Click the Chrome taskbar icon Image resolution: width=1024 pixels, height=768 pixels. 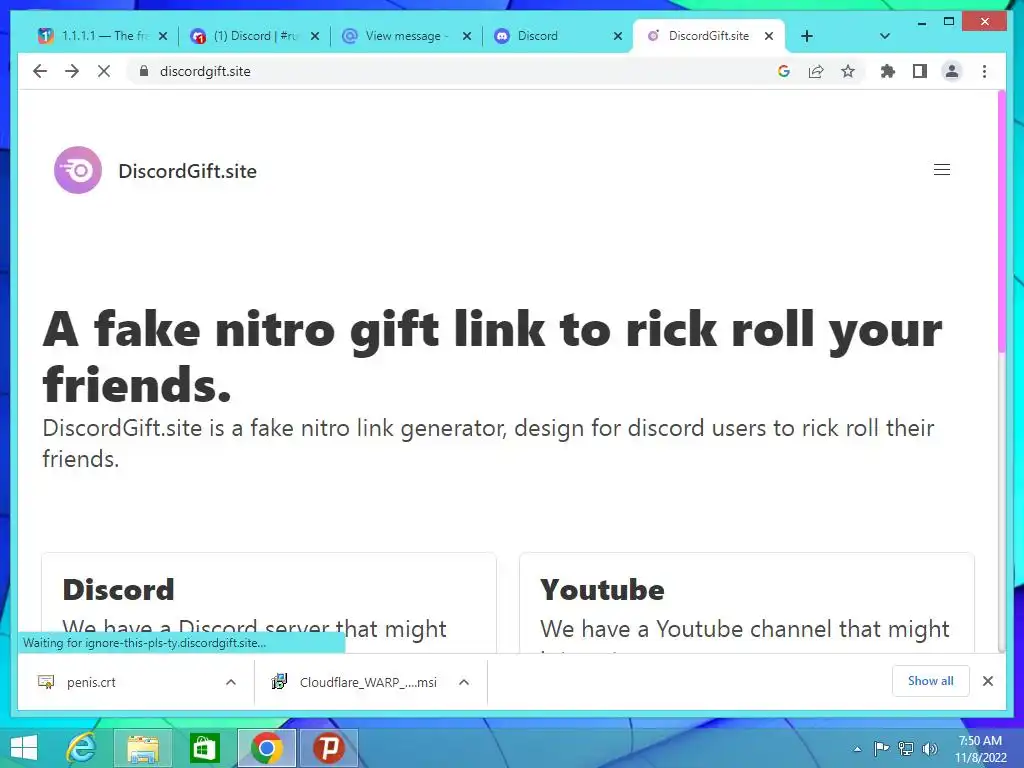click(266, 748)
